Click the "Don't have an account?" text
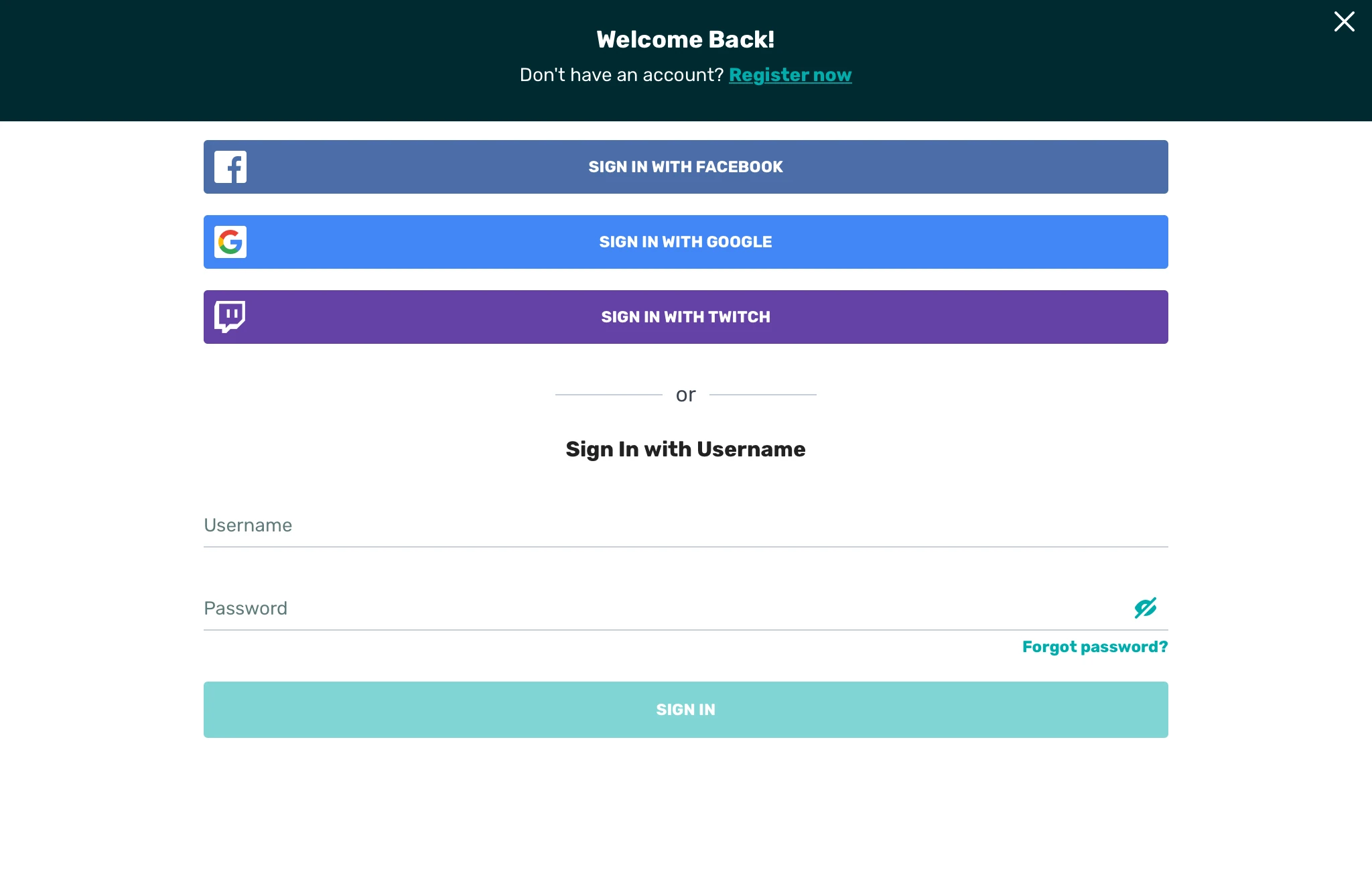 pos(621,75)
